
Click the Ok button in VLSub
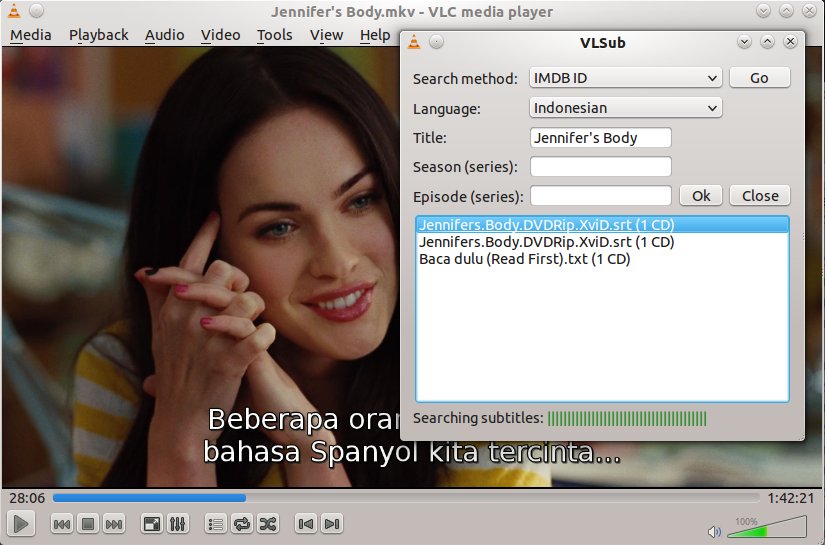coord(701,196)
